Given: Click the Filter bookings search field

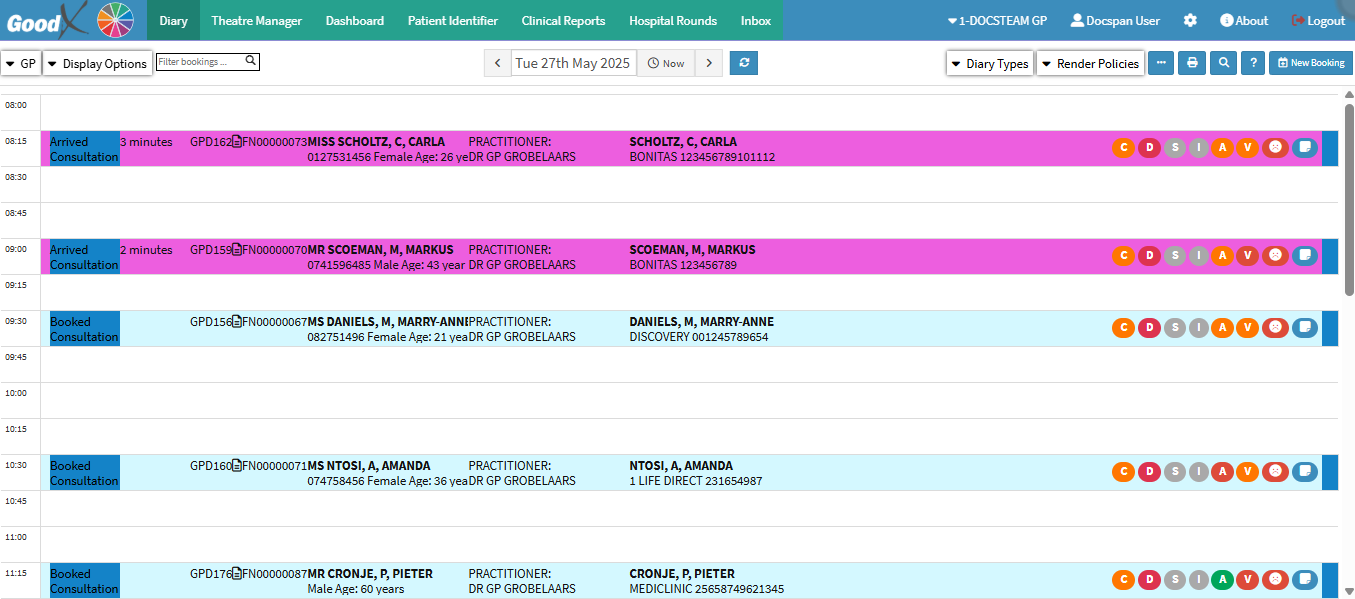Looking at the screenshot, I should (201, 62).
